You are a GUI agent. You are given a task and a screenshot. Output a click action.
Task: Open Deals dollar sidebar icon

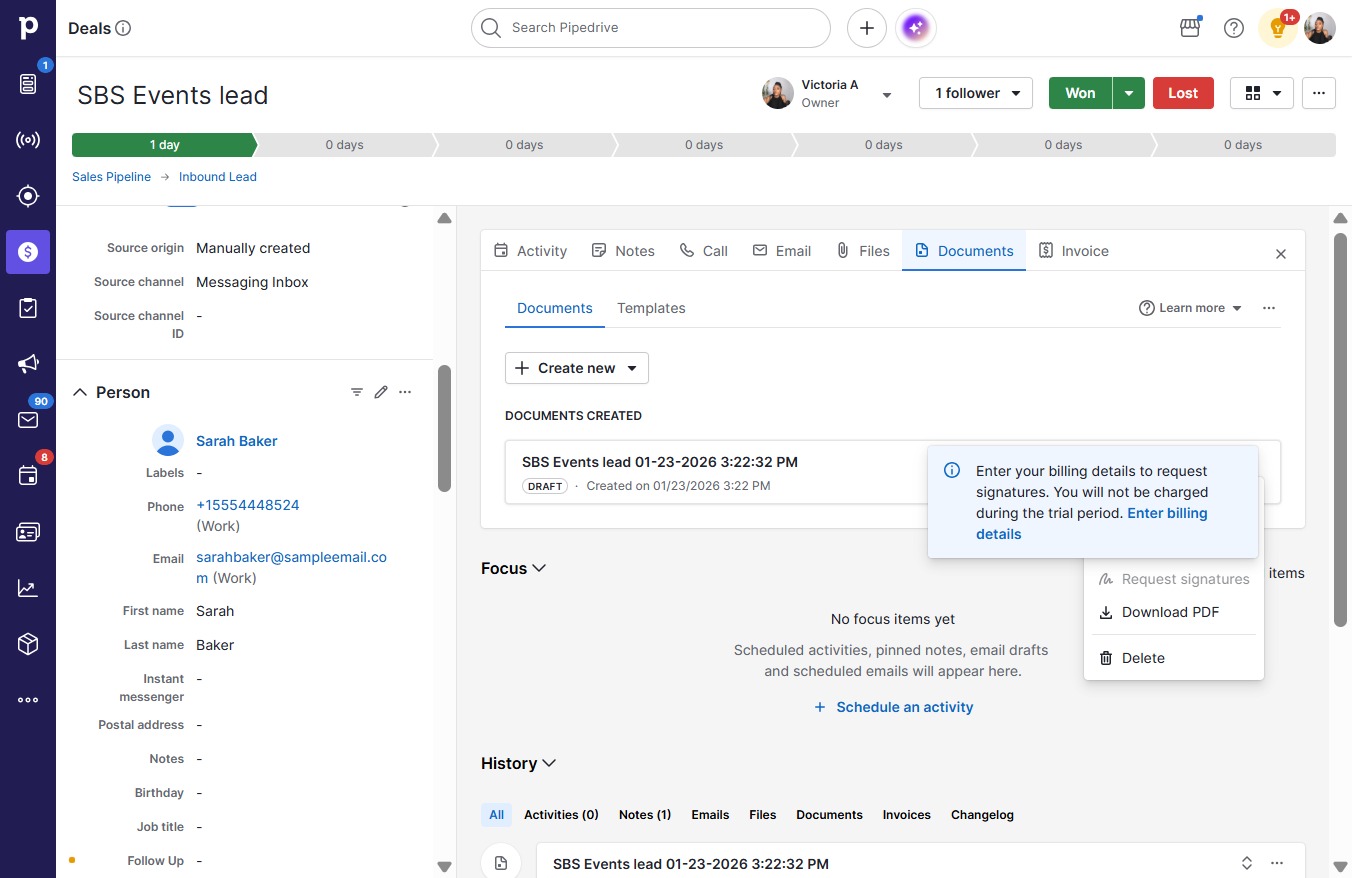click(28, 252)
